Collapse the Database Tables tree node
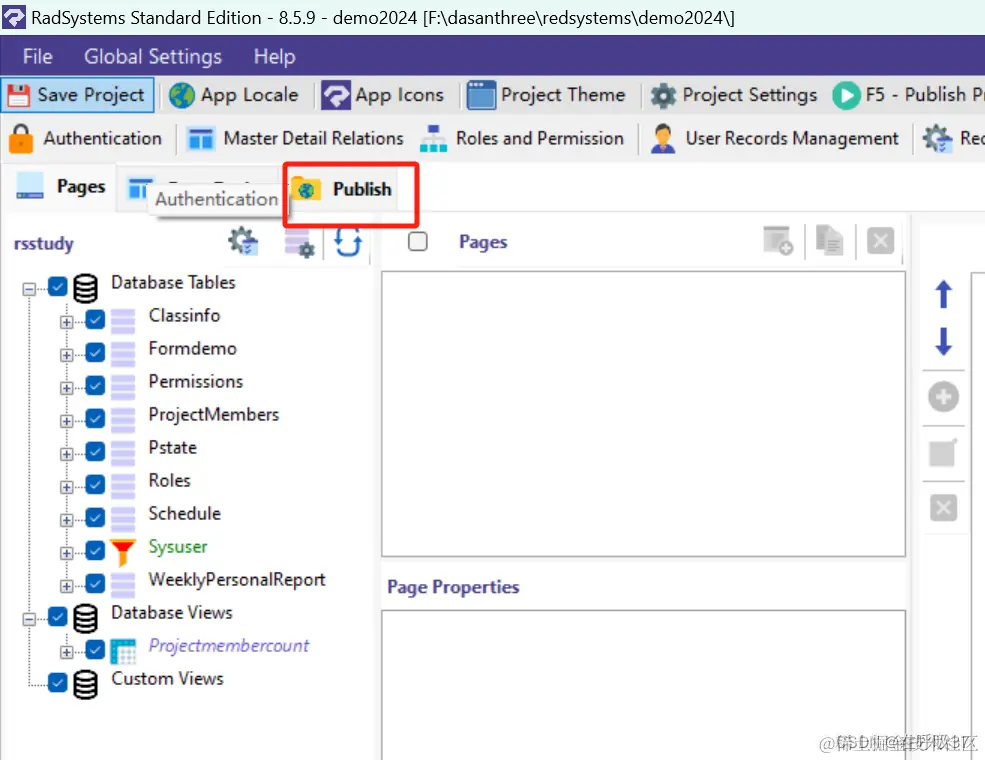Image resolution: width=985 pixels, height=760 pixels. pos(29,289)
